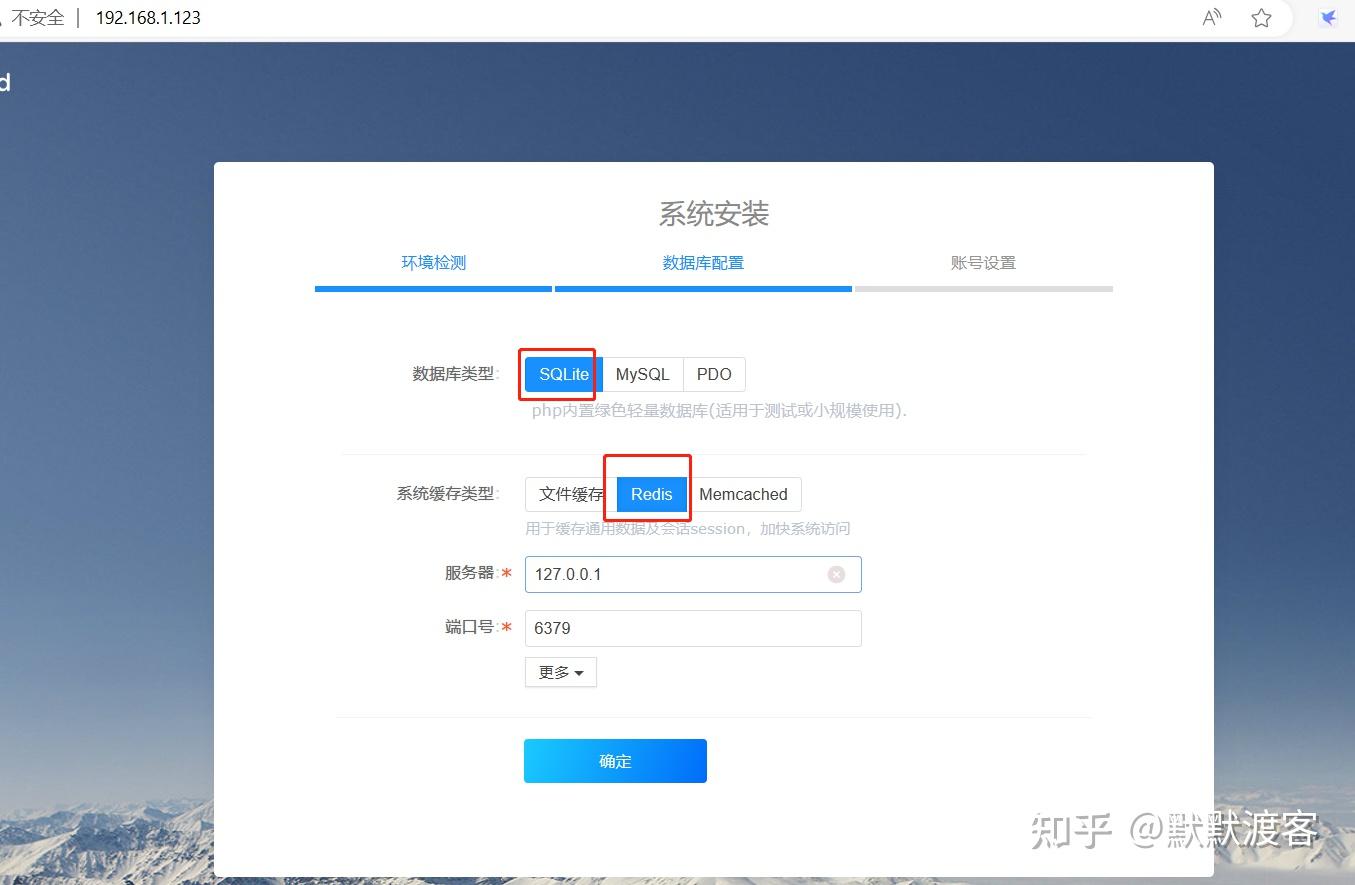Open the blue bird browser extension icon
Screen dimensions: 1355x885
coord(1327,17)
